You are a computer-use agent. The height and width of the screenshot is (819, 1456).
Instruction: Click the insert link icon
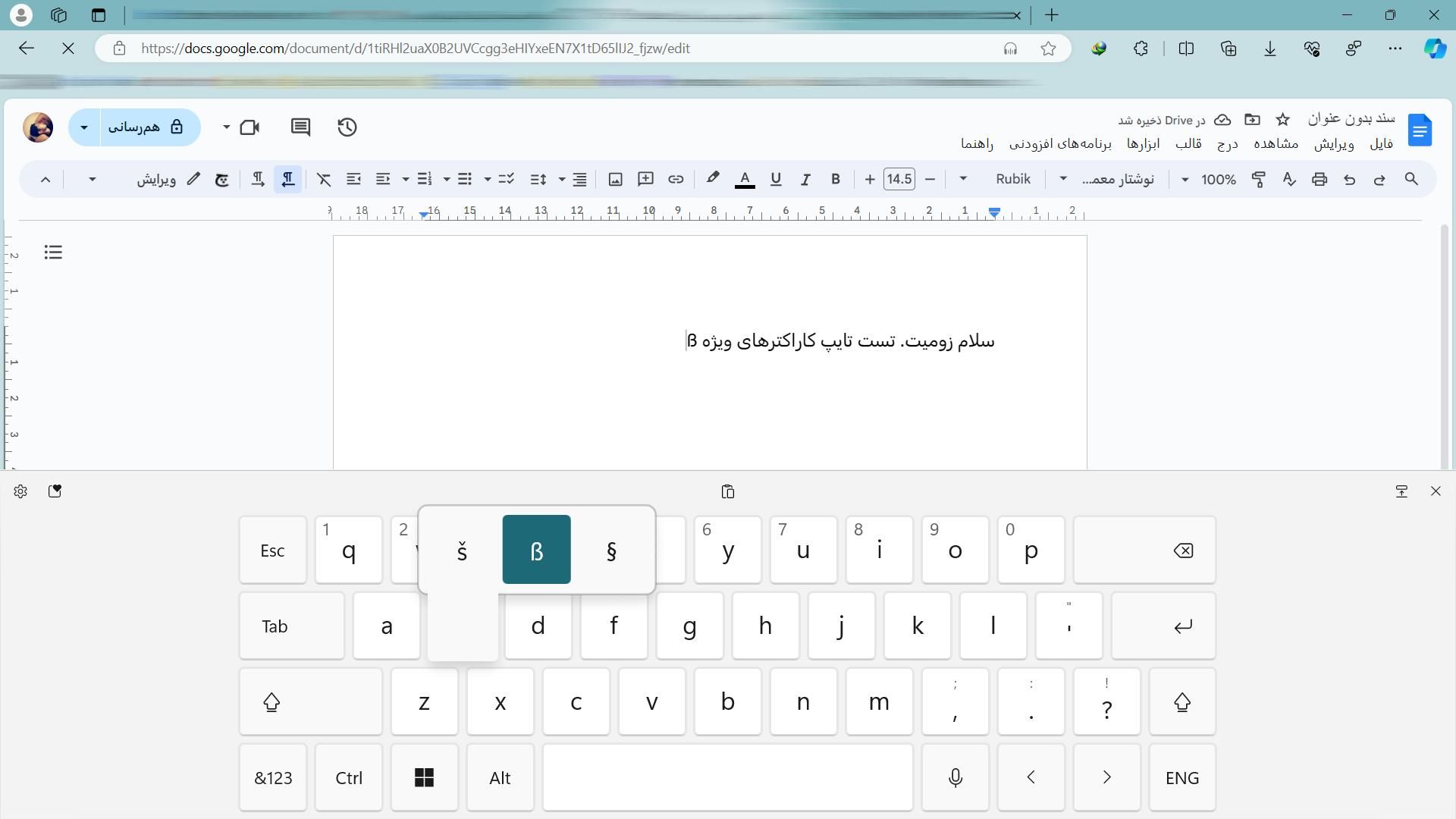point(675,180)
